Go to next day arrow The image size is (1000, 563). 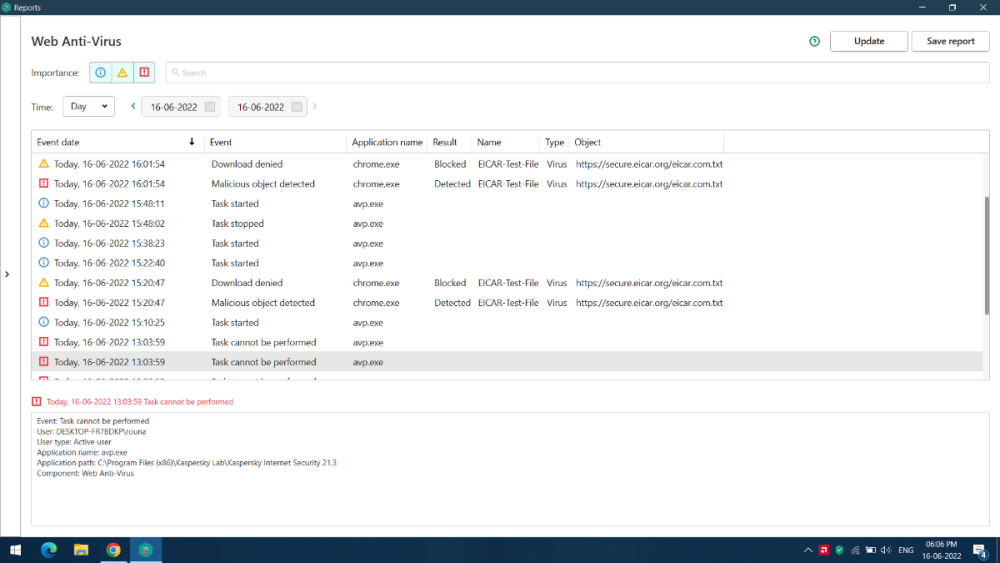[314, 106]
